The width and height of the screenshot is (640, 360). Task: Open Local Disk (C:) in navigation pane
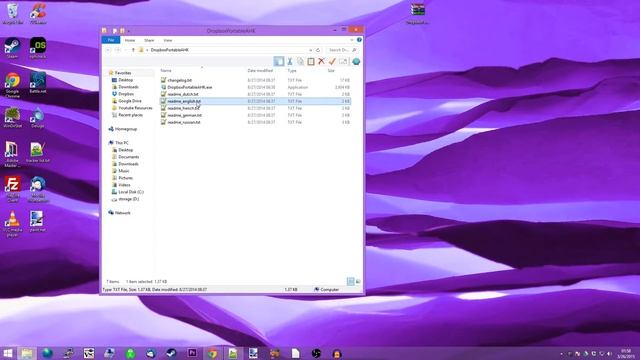(x=131, y=192)
